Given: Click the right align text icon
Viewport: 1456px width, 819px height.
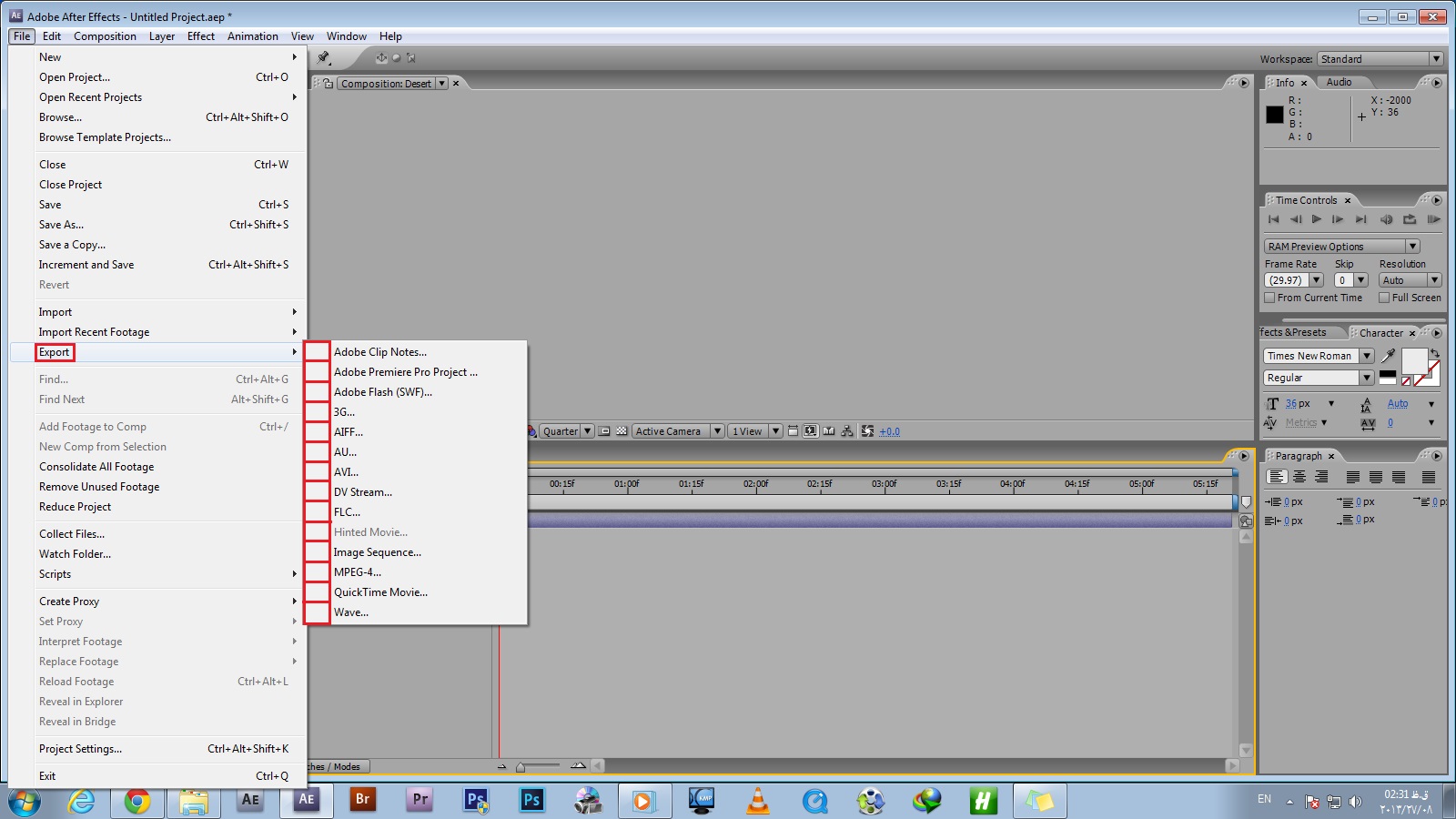Looking at the screenshot, I should click(1321, 477).
